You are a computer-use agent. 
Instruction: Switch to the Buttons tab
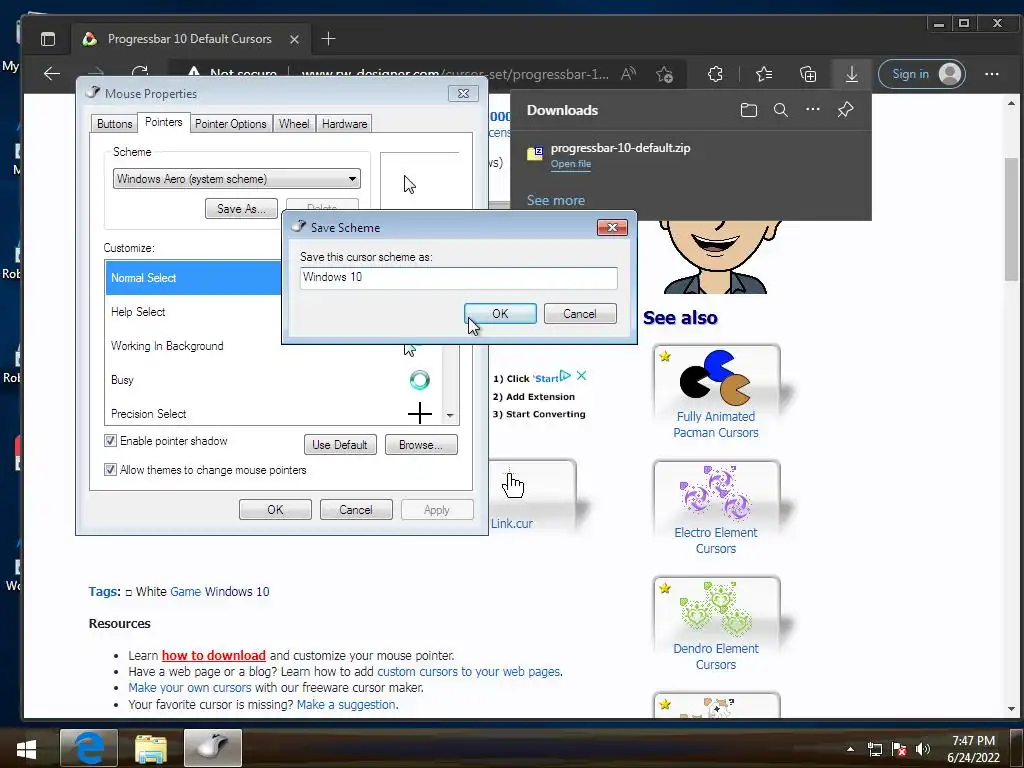click(114, 123)
